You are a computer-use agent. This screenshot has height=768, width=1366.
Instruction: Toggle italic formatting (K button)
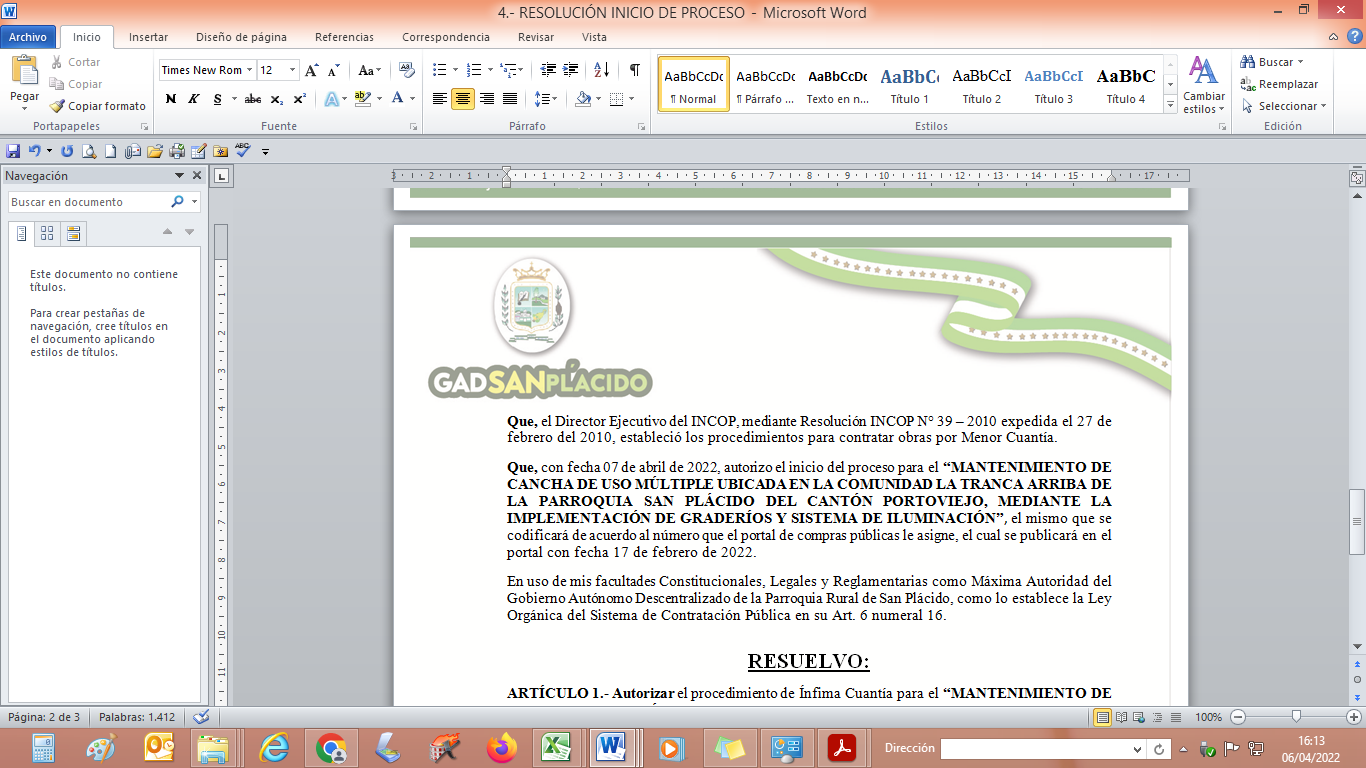pyautogui.click(x=193, y=99)
